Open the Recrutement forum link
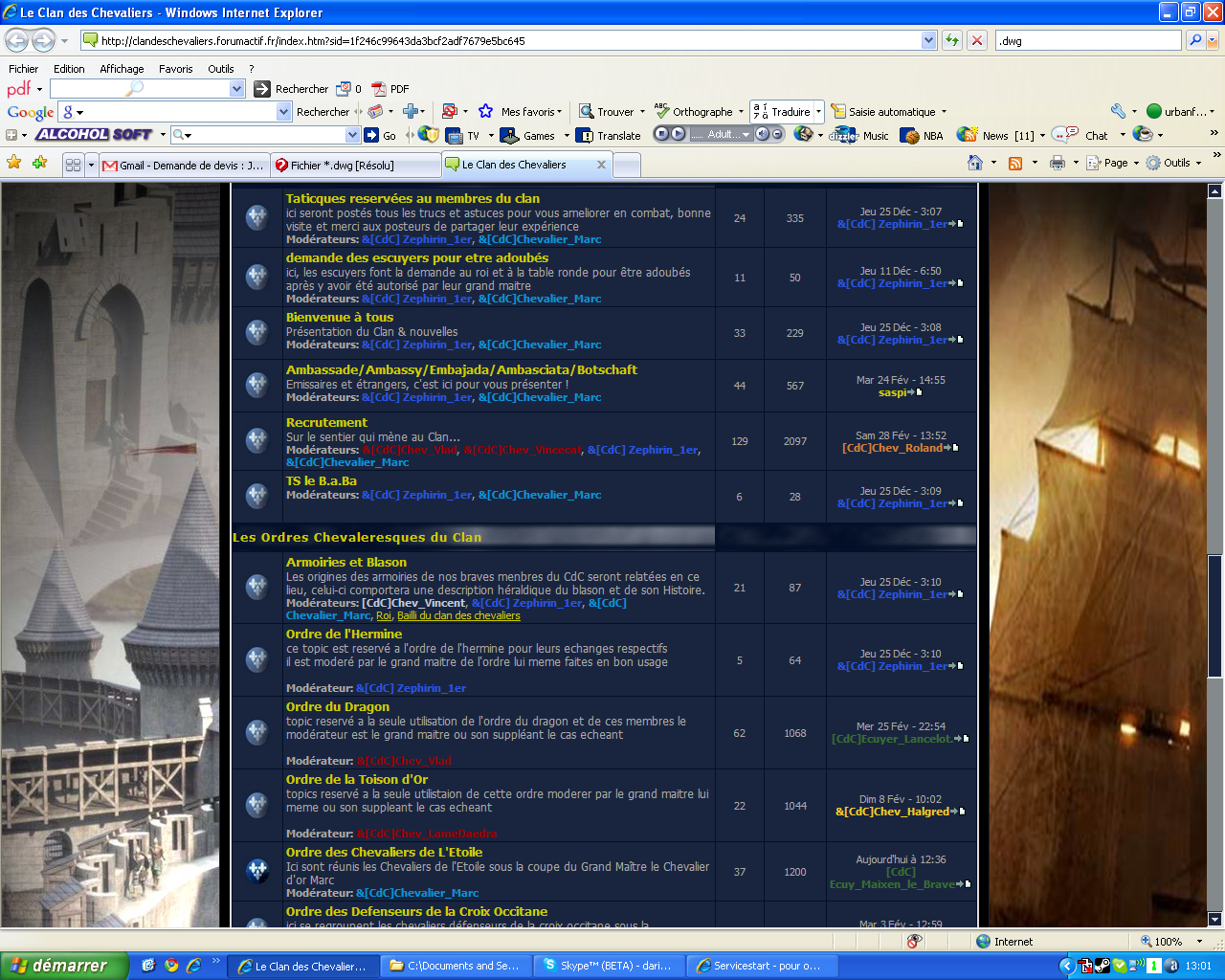This screenshot has height=980, width=1225. coord(326,422)
